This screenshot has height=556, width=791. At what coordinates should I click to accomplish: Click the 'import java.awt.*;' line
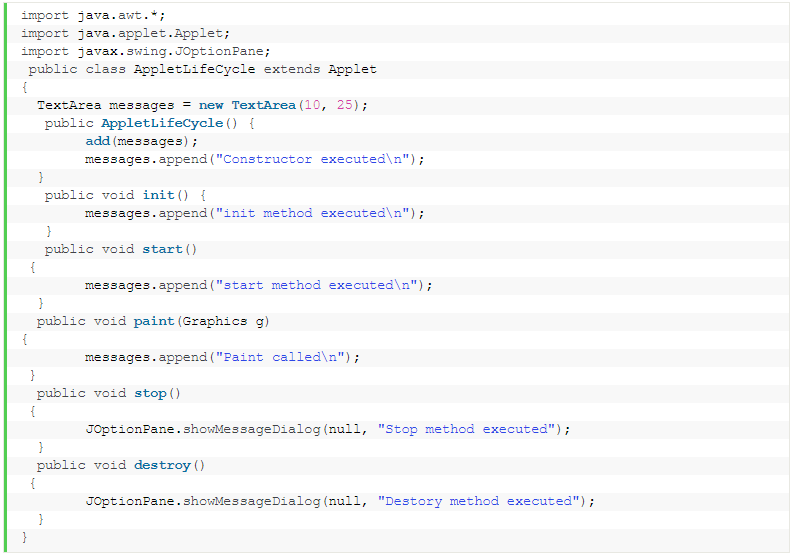(x=93, y=16)
